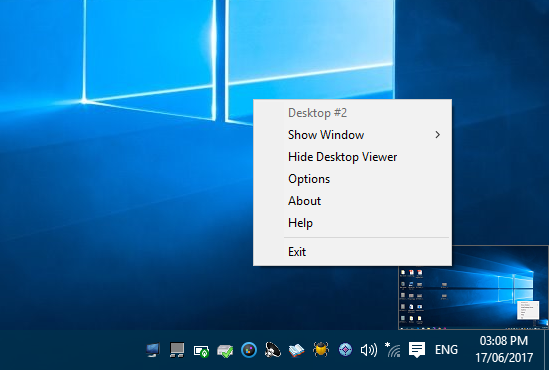
Task: Open the speaker volume control
Action: (369, 350)
